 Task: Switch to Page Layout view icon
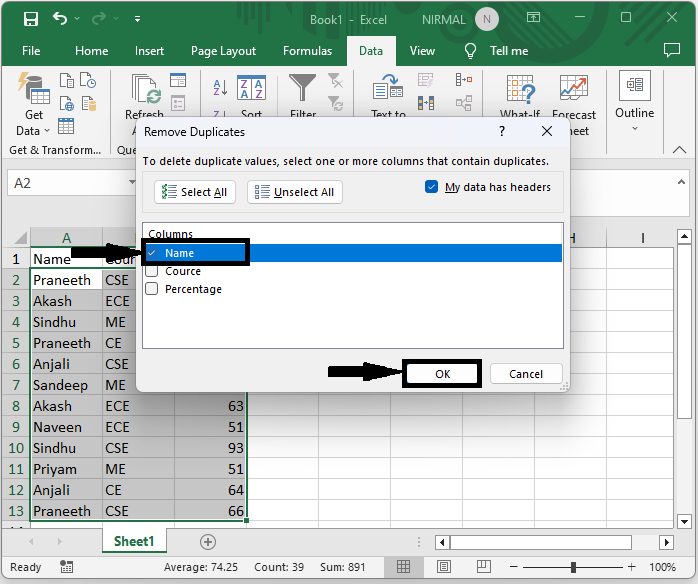tap(444, 567)
